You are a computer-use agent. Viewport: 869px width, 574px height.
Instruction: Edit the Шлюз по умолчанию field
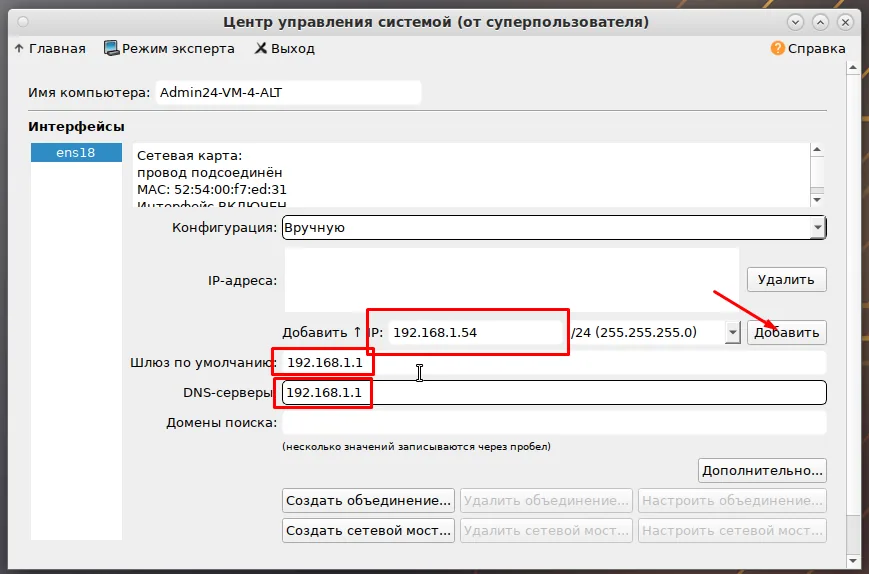554,363
